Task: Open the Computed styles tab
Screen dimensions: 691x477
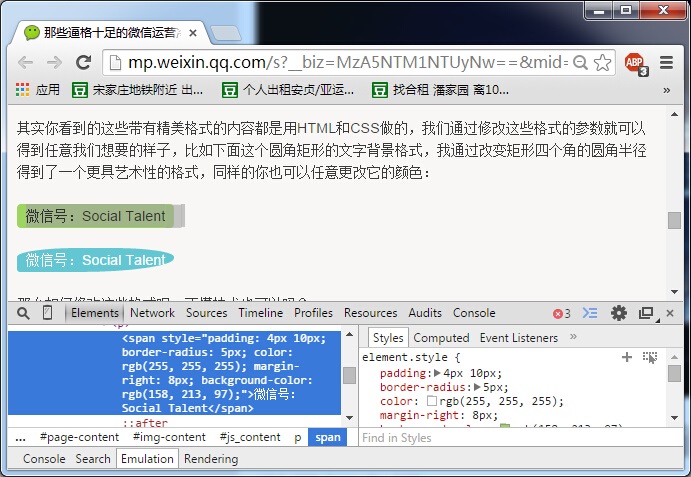Action: tap(441, 338)
